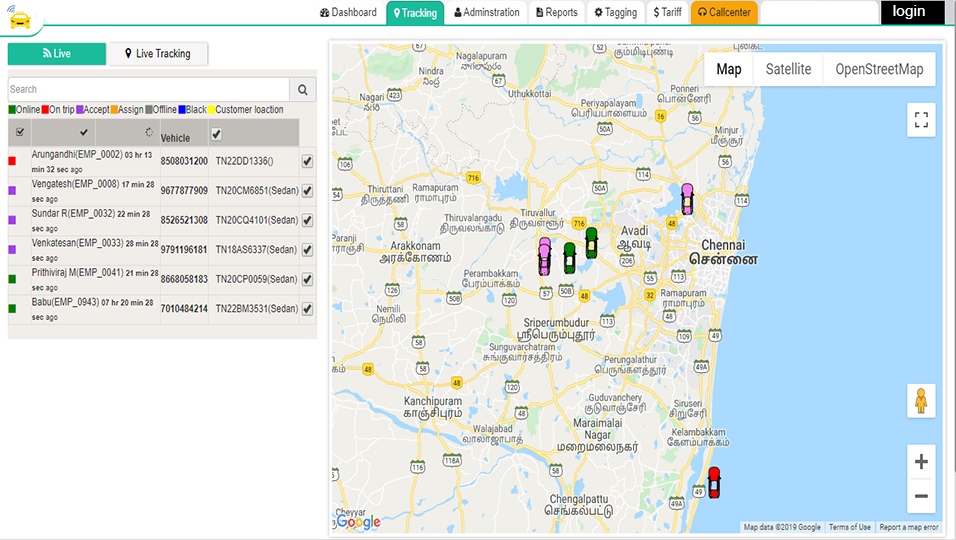Select the Live tab
The image size is (956, 540).
57,54
